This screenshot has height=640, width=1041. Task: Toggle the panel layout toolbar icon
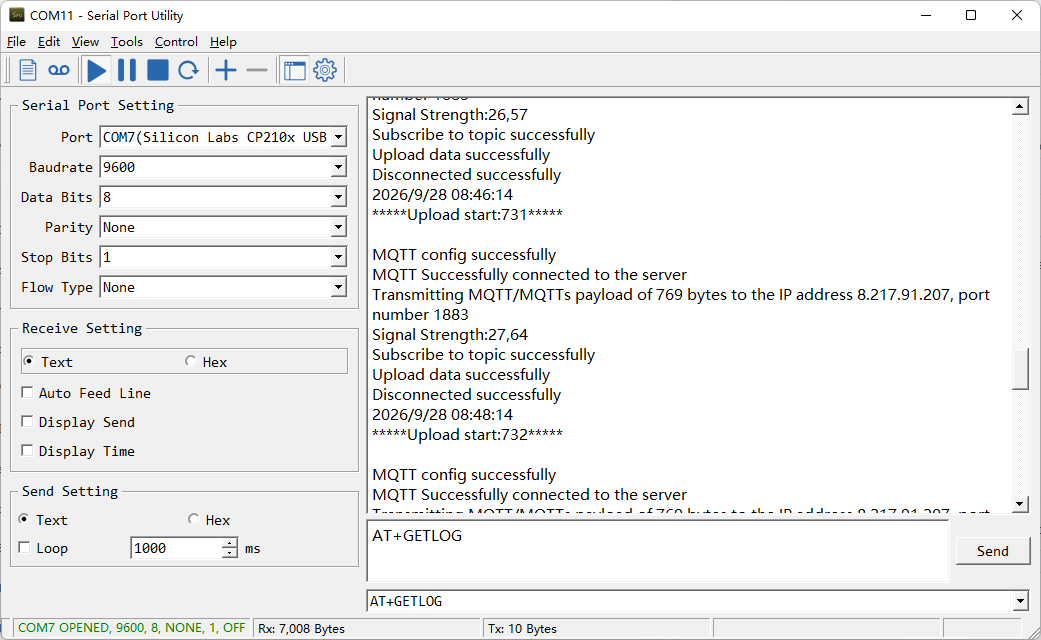coord(295,70)
